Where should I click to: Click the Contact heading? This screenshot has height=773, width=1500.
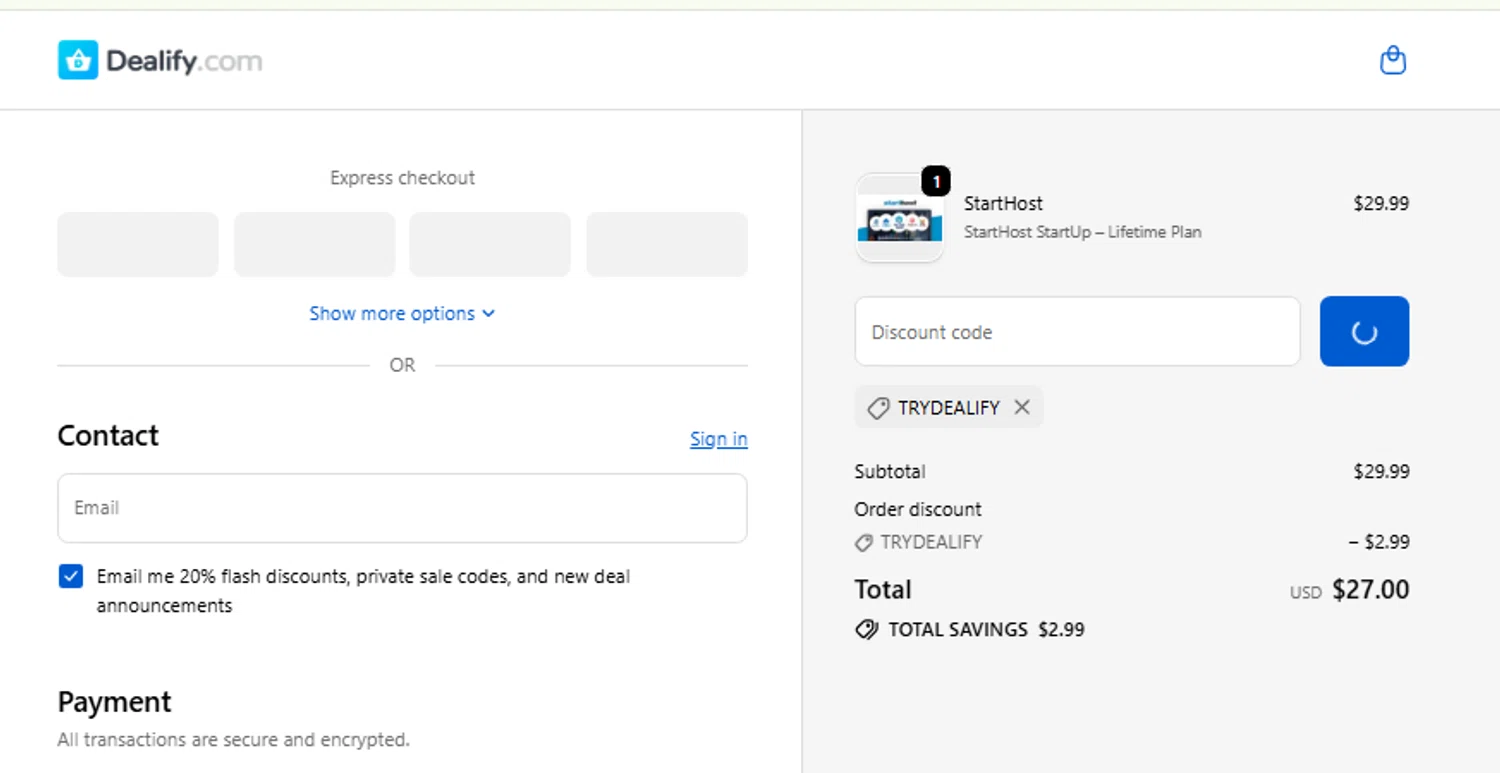(x=108, y=436)
